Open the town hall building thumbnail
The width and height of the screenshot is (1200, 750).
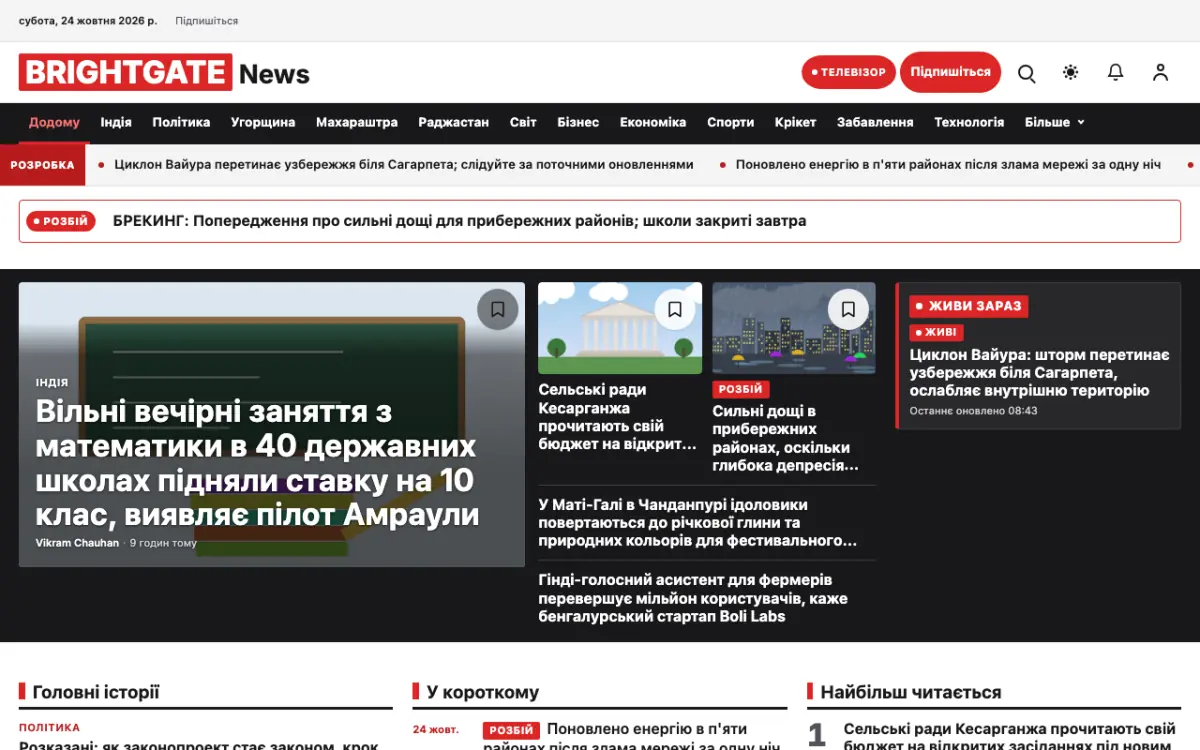(620, 328)
